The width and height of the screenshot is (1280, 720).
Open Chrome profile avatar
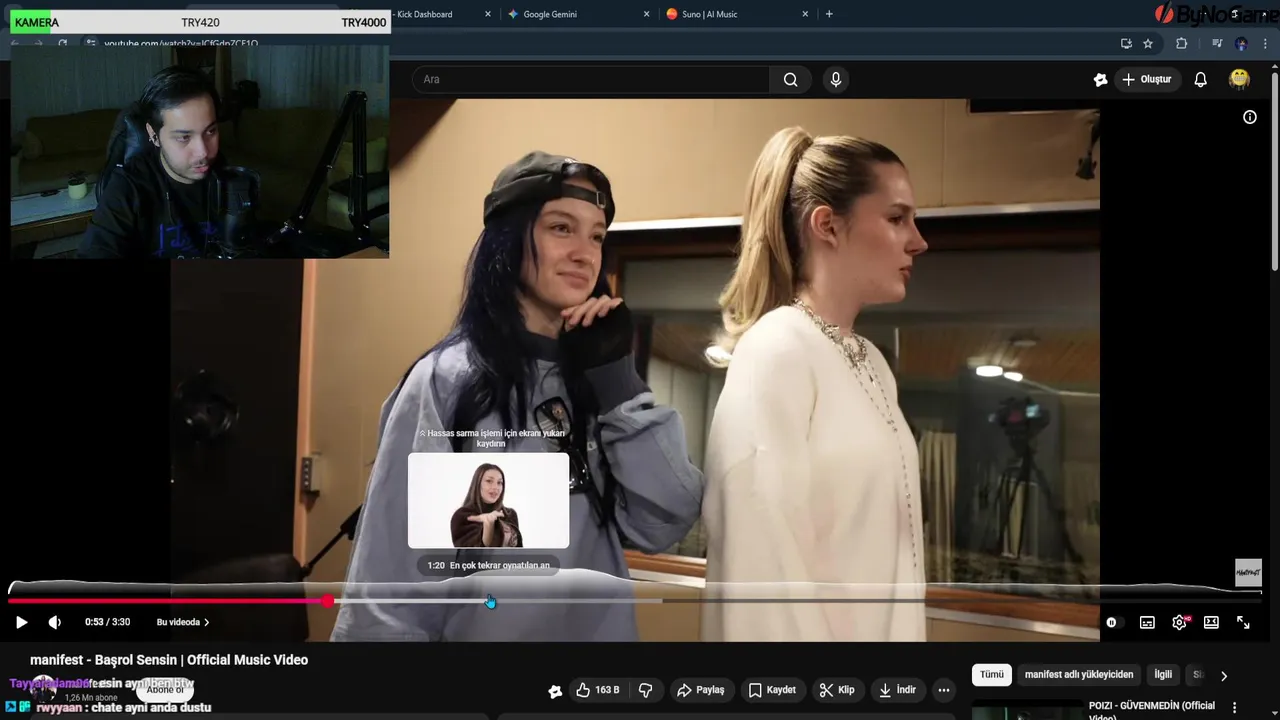tap(1241, 43)
